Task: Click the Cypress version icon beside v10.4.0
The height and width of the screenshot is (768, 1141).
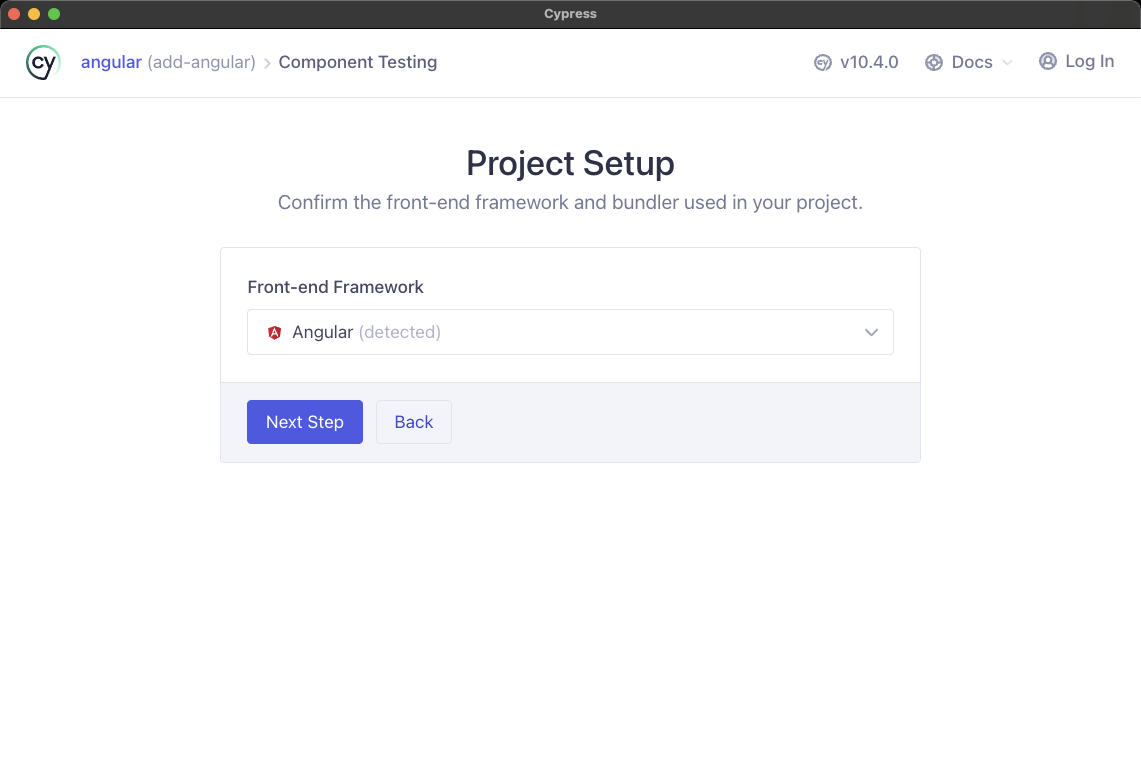Action: (x=823, y=63)
